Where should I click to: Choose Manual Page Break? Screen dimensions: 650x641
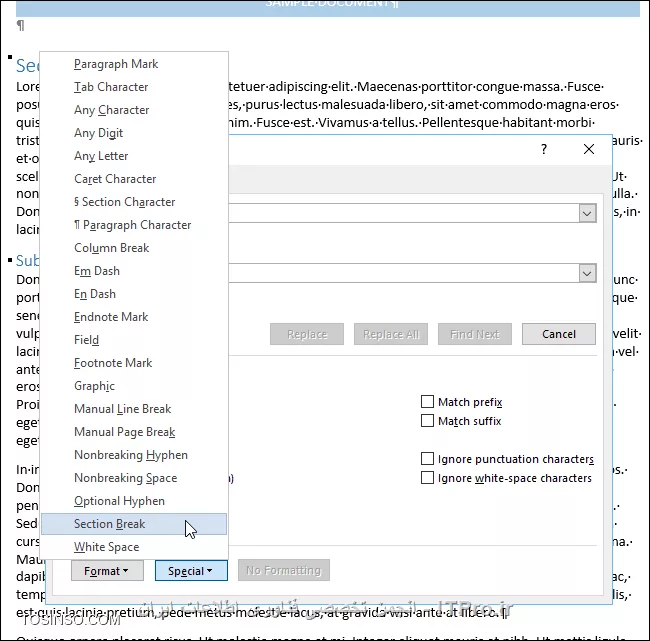(134, 432)
